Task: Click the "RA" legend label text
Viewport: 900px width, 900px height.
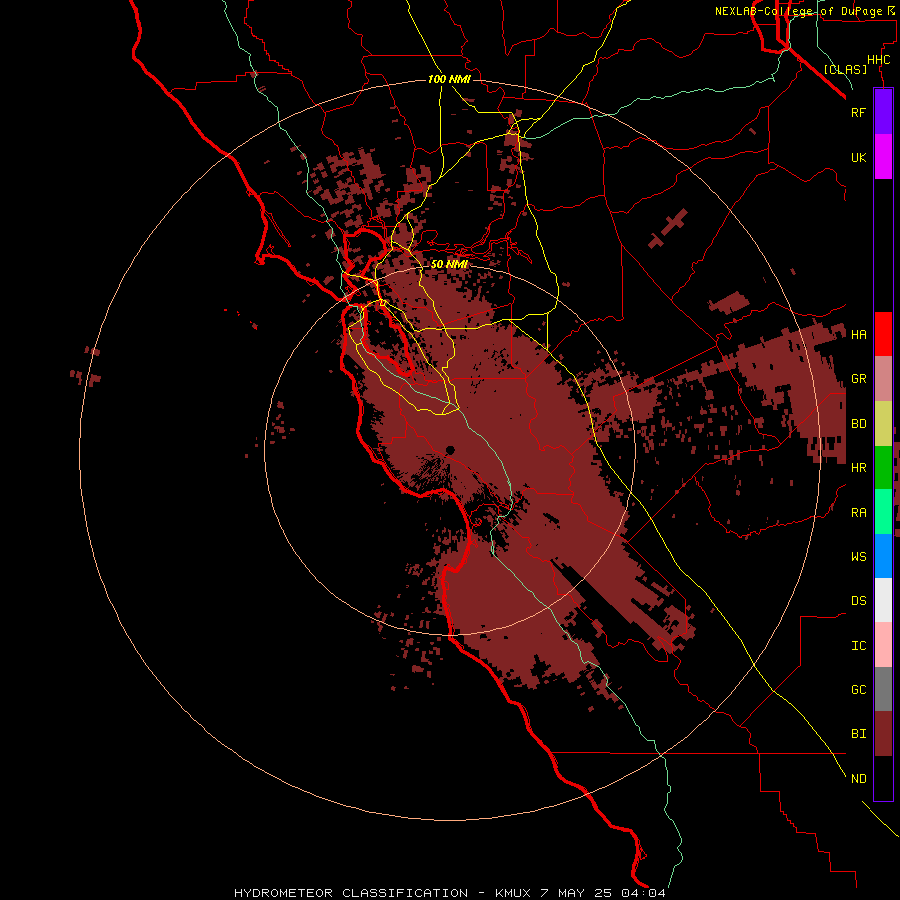Action: (x=858, y=513)
